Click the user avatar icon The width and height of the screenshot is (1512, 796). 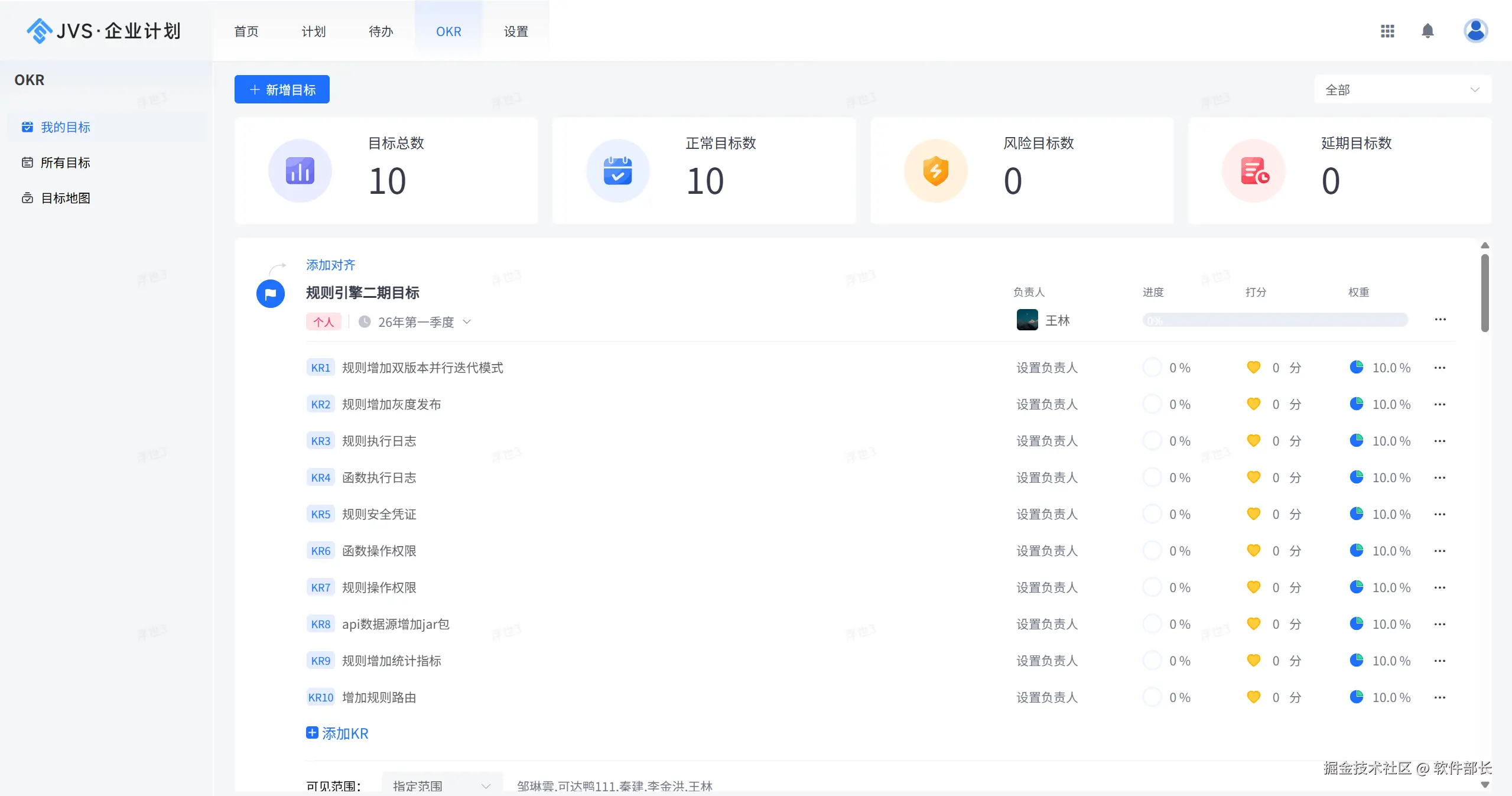[x=1475, y=31]
